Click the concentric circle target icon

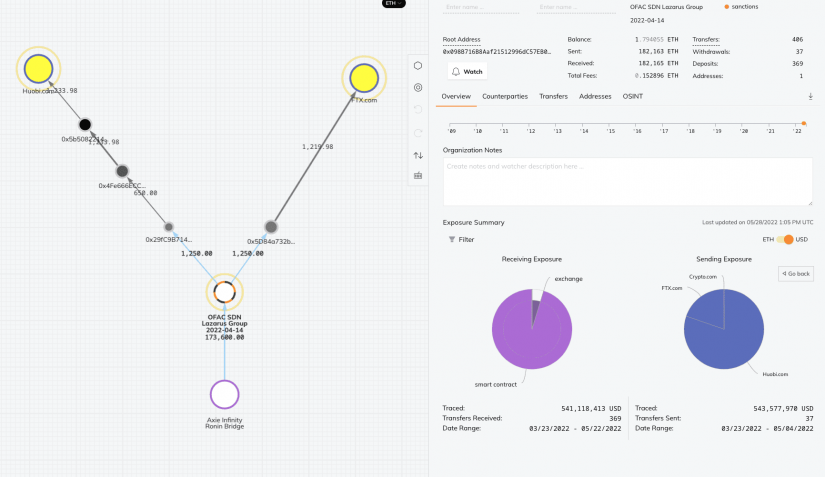tap(418, 87)
